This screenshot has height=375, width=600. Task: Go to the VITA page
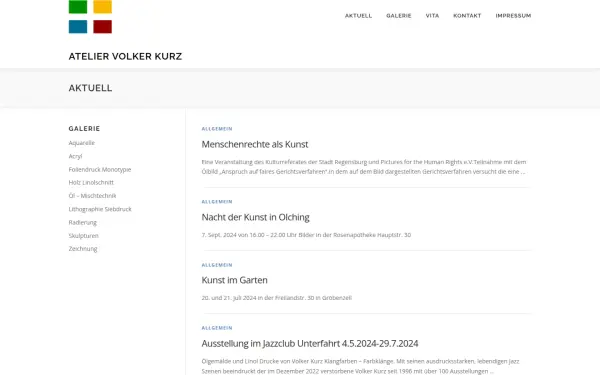click(x=432, y=16)
